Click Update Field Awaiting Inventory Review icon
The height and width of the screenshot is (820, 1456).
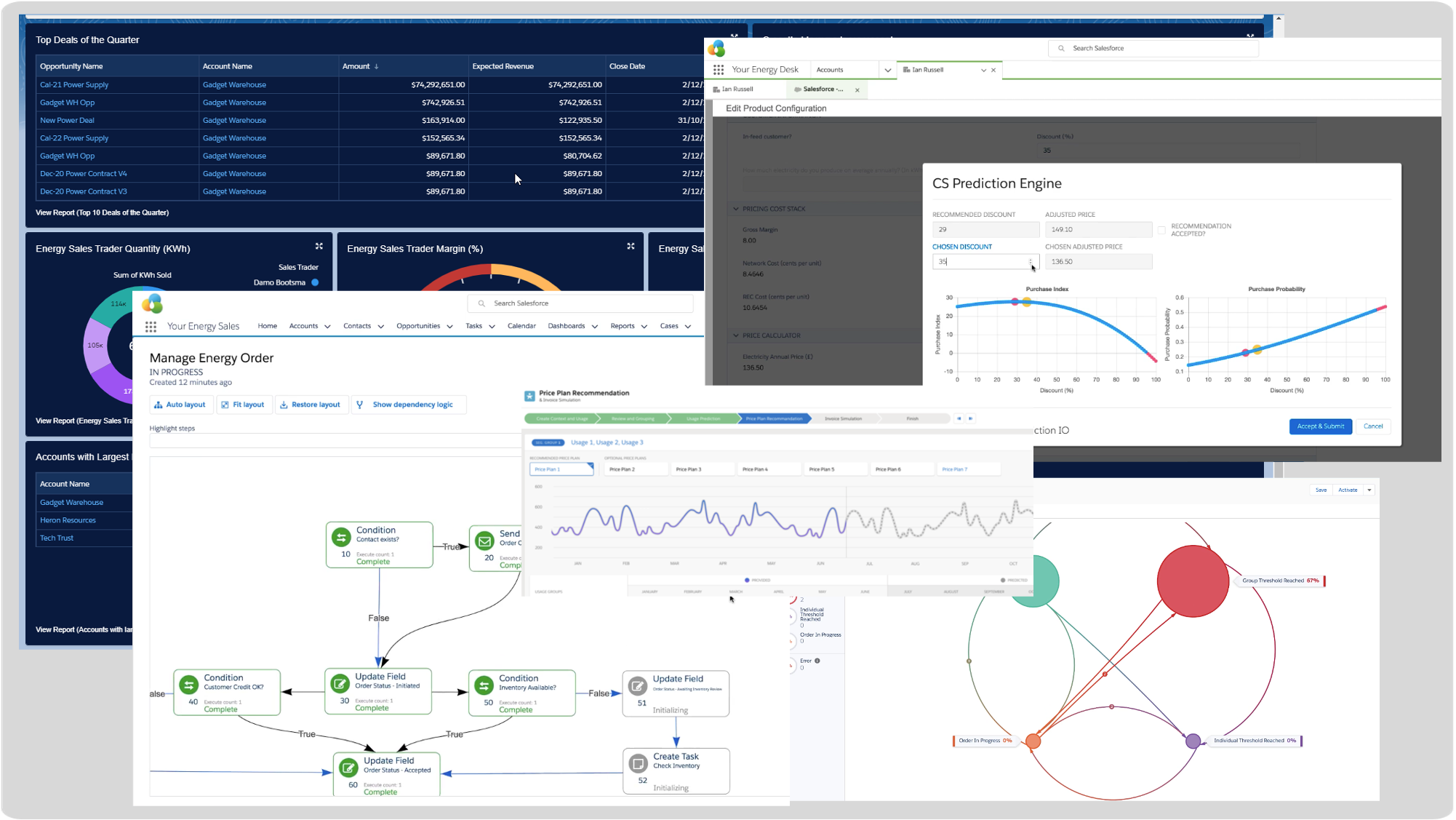tap(638, 685)
